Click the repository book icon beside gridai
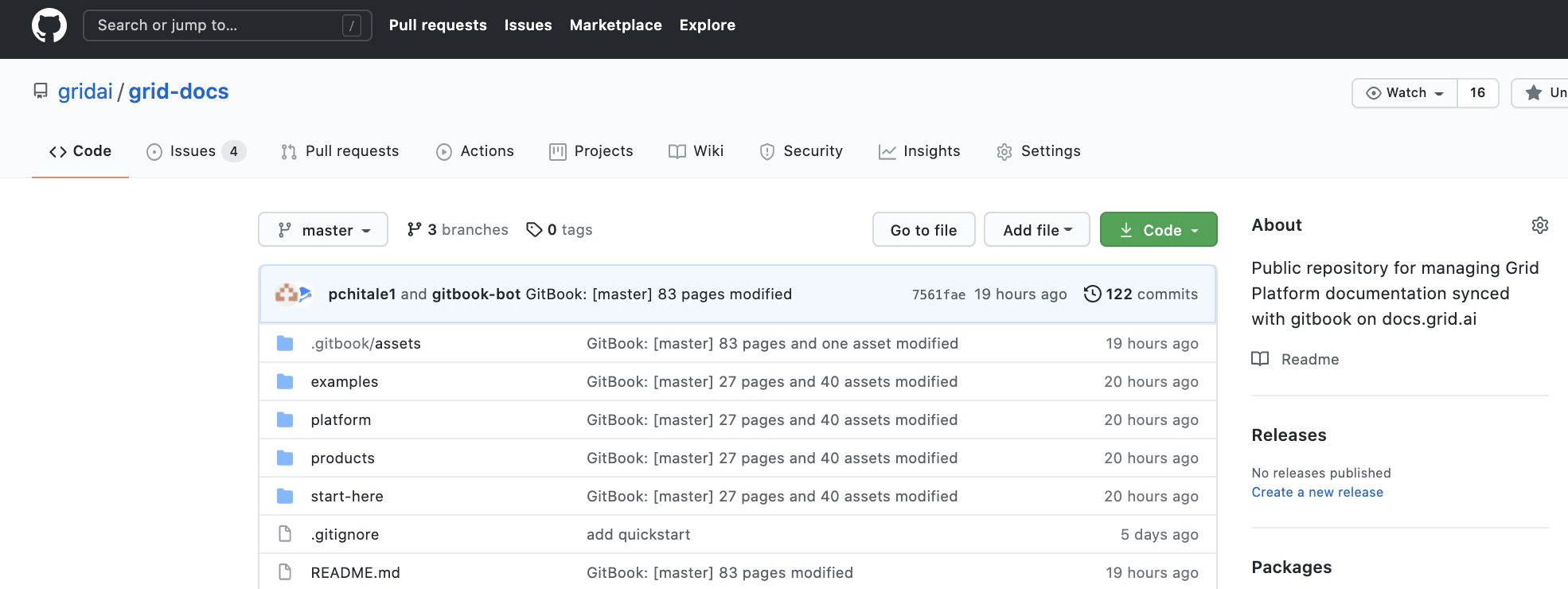 coord(41,91)
